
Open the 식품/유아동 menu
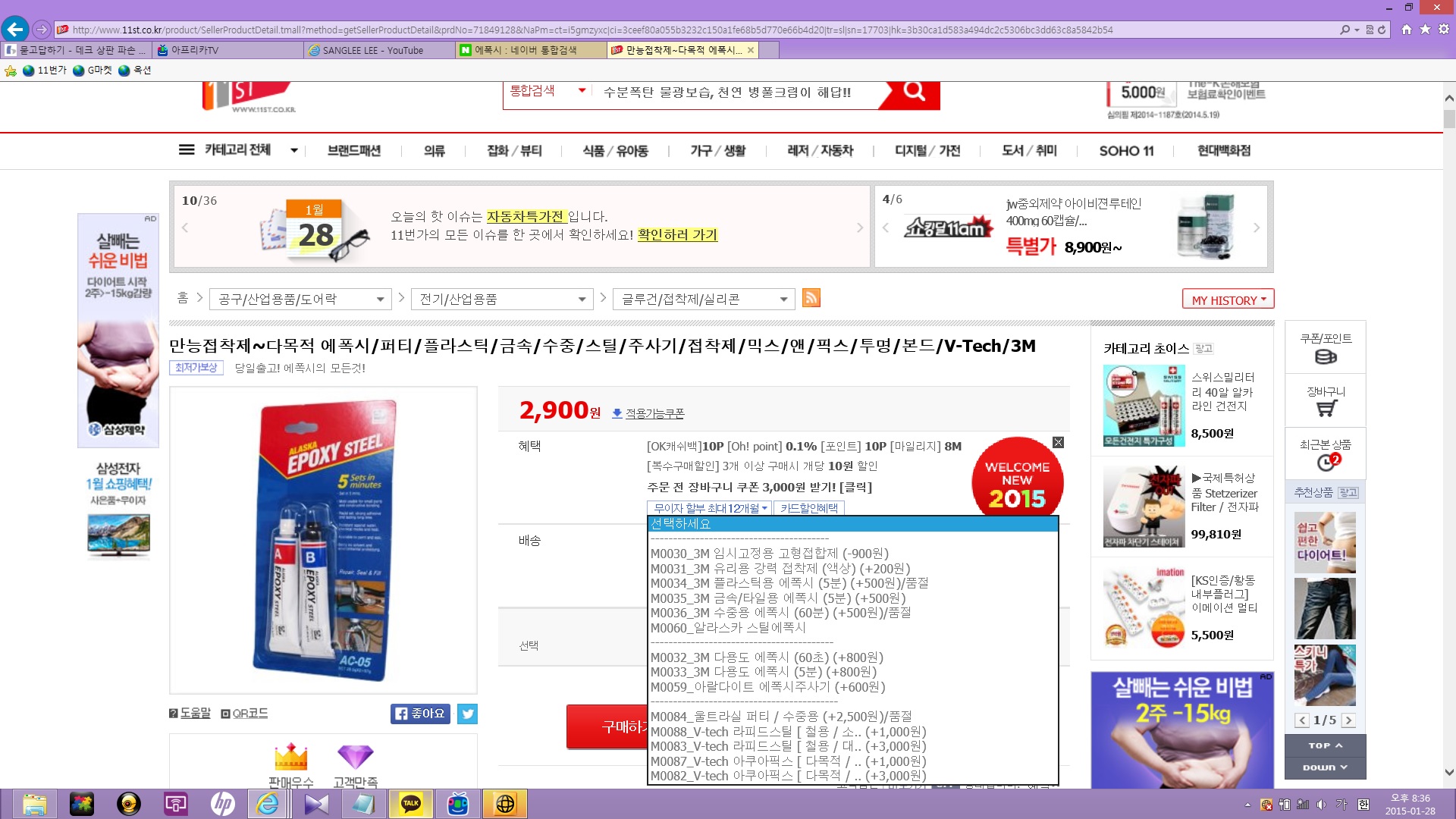615,150
